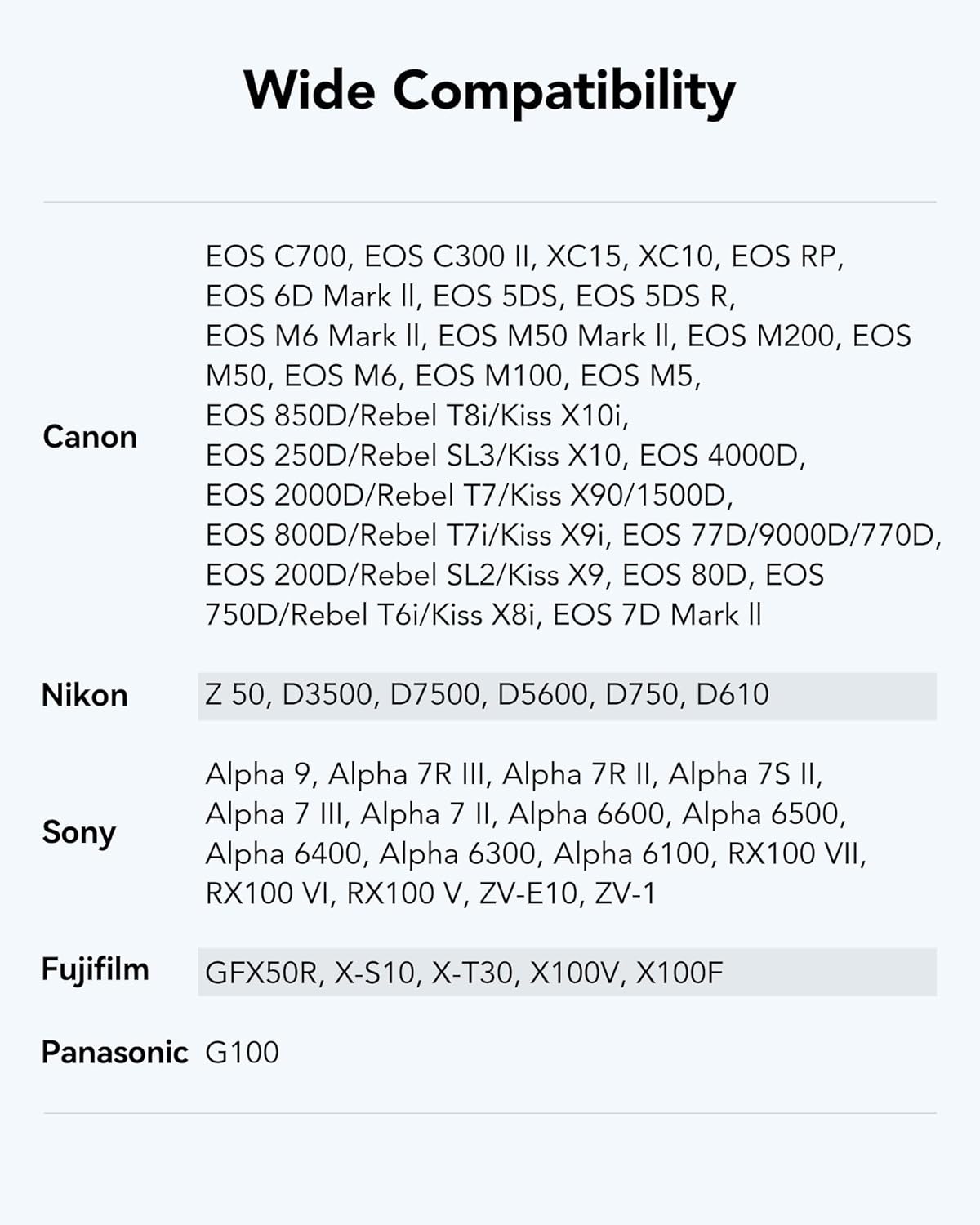Click the ZV-1 model text

click(x=625, y=893)
